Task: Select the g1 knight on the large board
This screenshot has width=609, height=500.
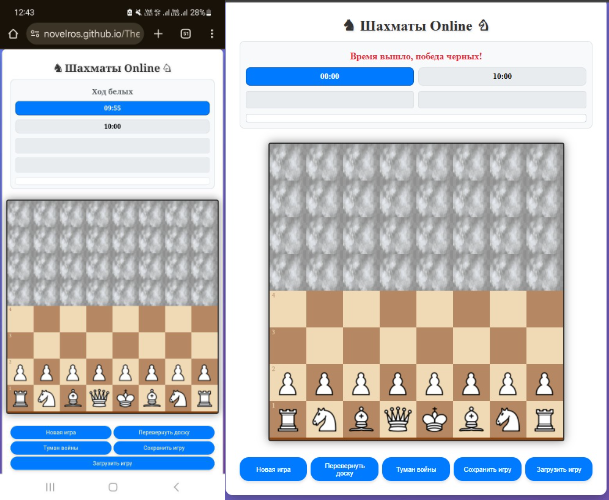Action: [x=508, y=419]
